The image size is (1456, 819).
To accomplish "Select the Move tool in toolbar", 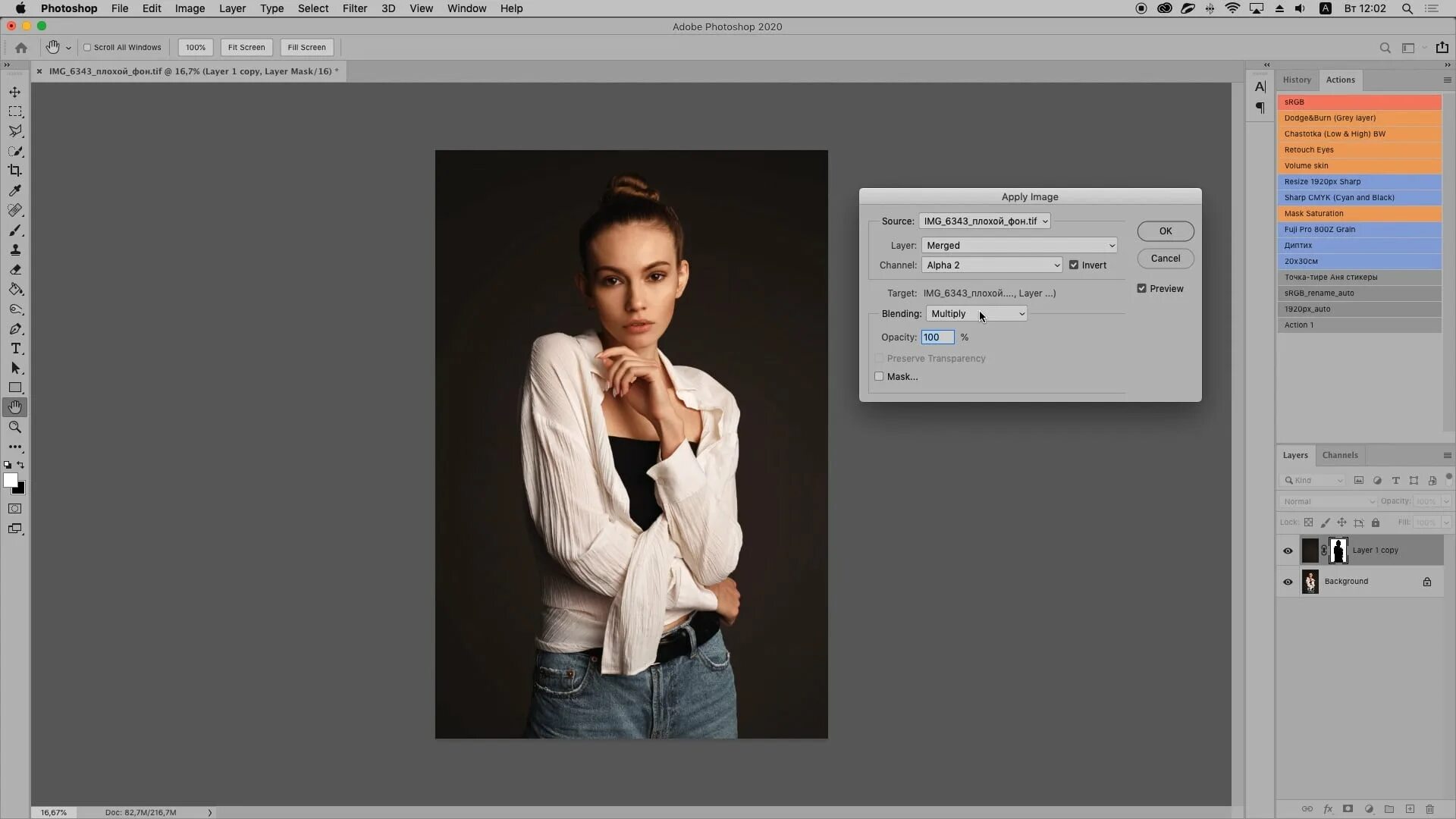I will click(15, 91).
